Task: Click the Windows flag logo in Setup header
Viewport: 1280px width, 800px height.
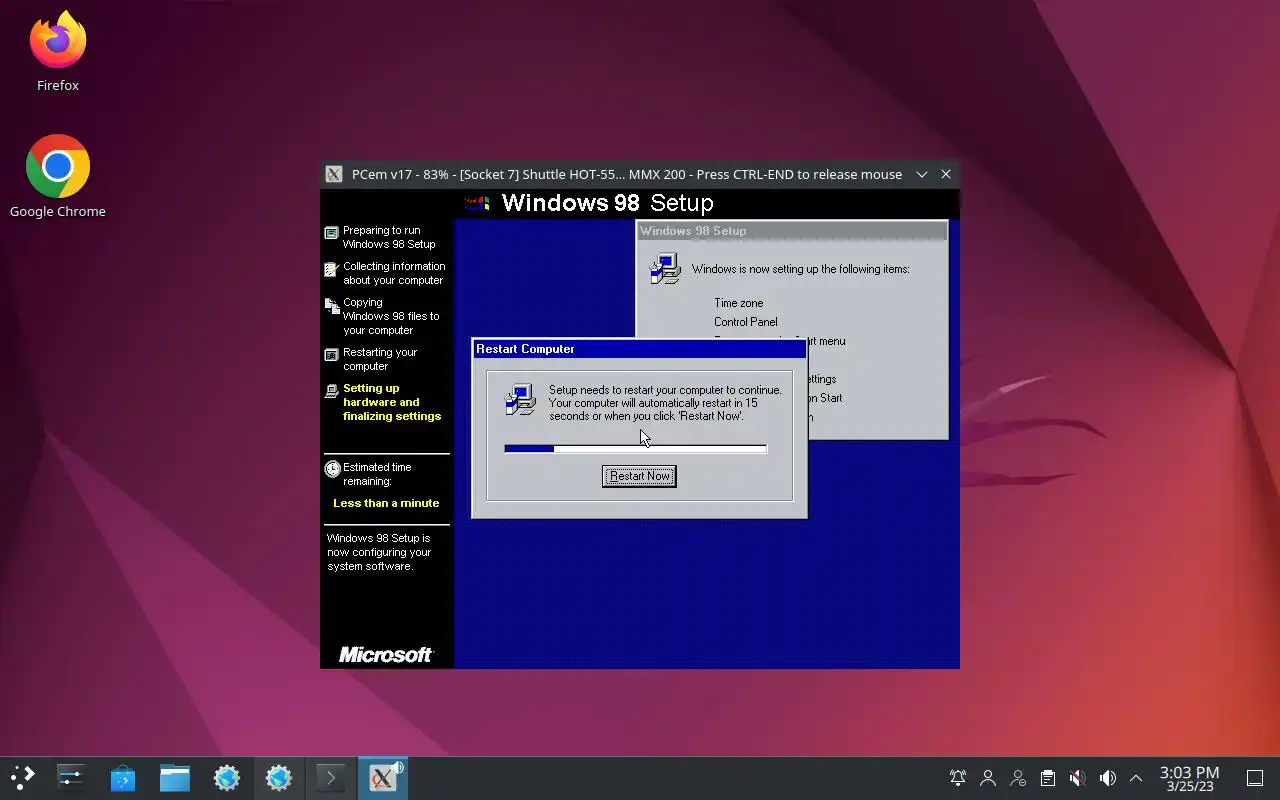Action: (x=477, y=203)
